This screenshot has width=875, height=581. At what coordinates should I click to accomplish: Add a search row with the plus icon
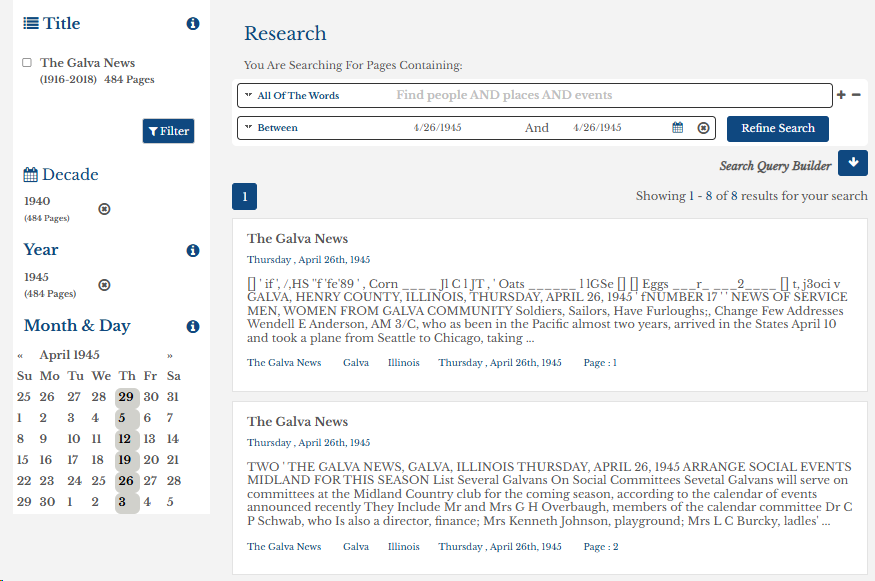[841, 95]
